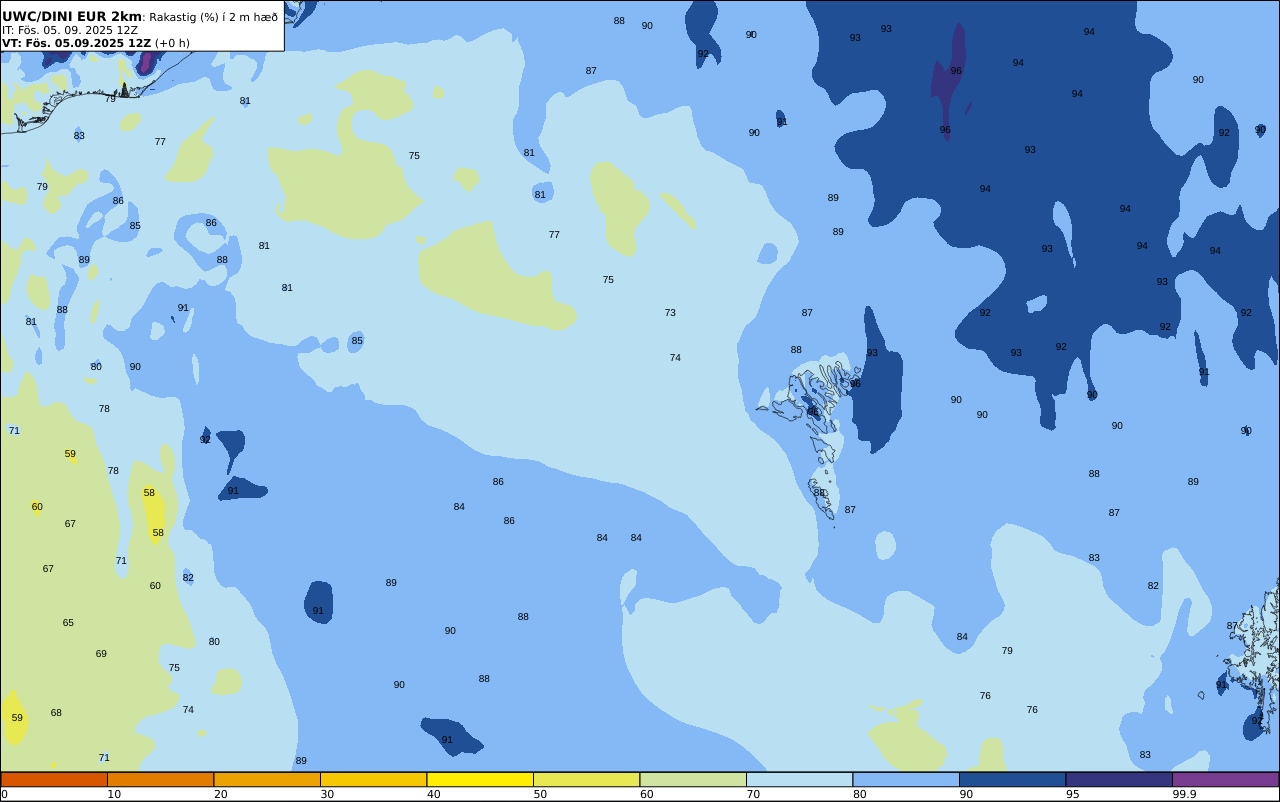Click the humidity value "65" on the map
This screenshot has width=1280, height=802.
coord(68,623)
